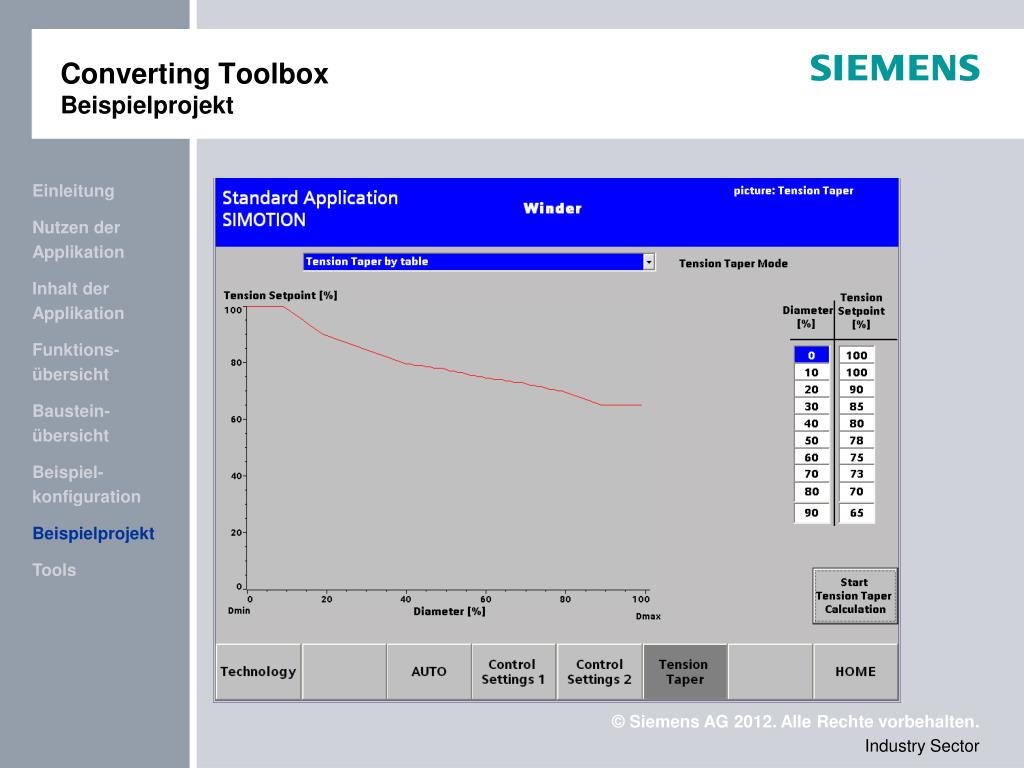Edit Tension Setpoint for diameter 20

856,389
